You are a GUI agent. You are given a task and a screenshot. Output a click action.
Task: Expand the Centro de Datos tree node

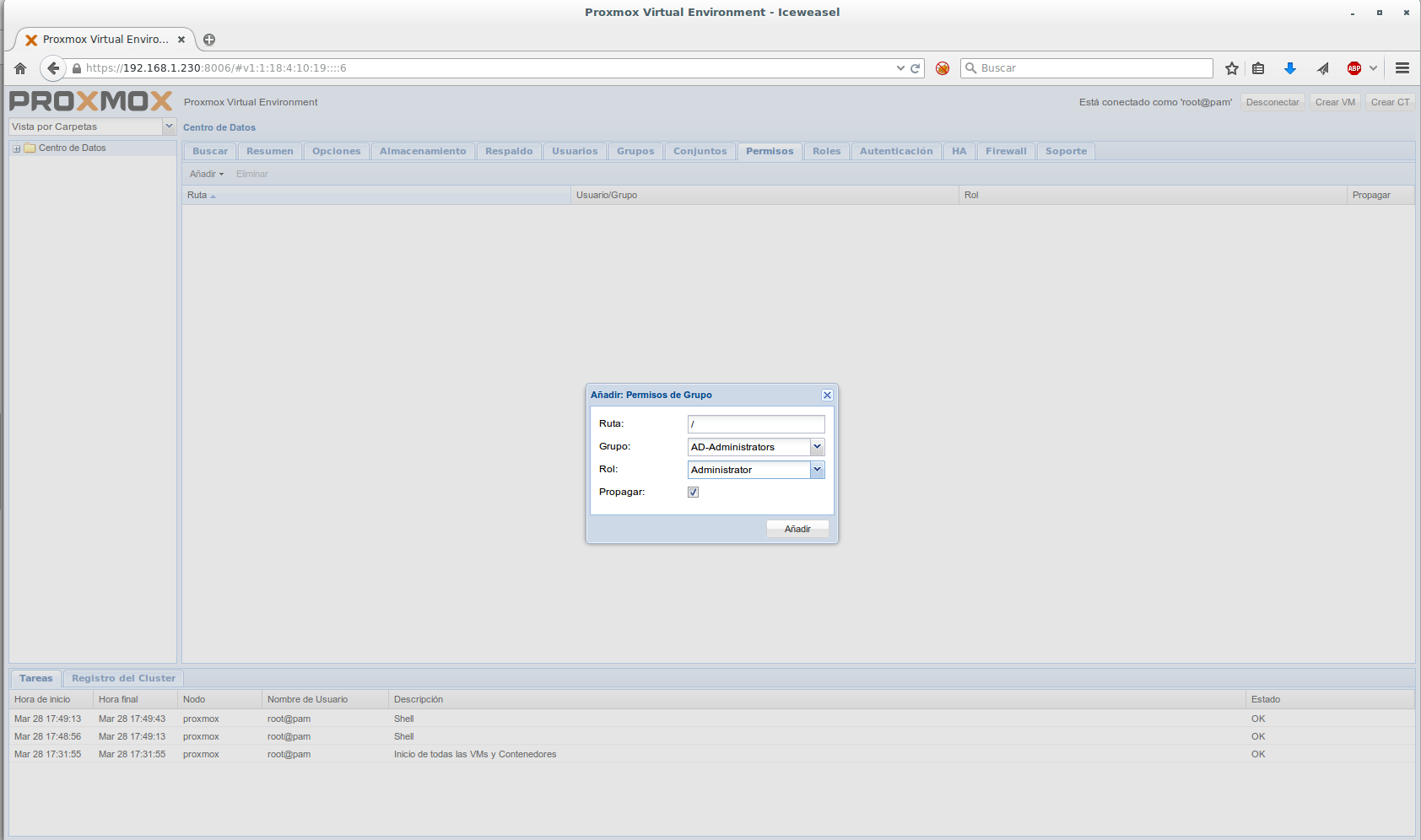coord(16,148)
